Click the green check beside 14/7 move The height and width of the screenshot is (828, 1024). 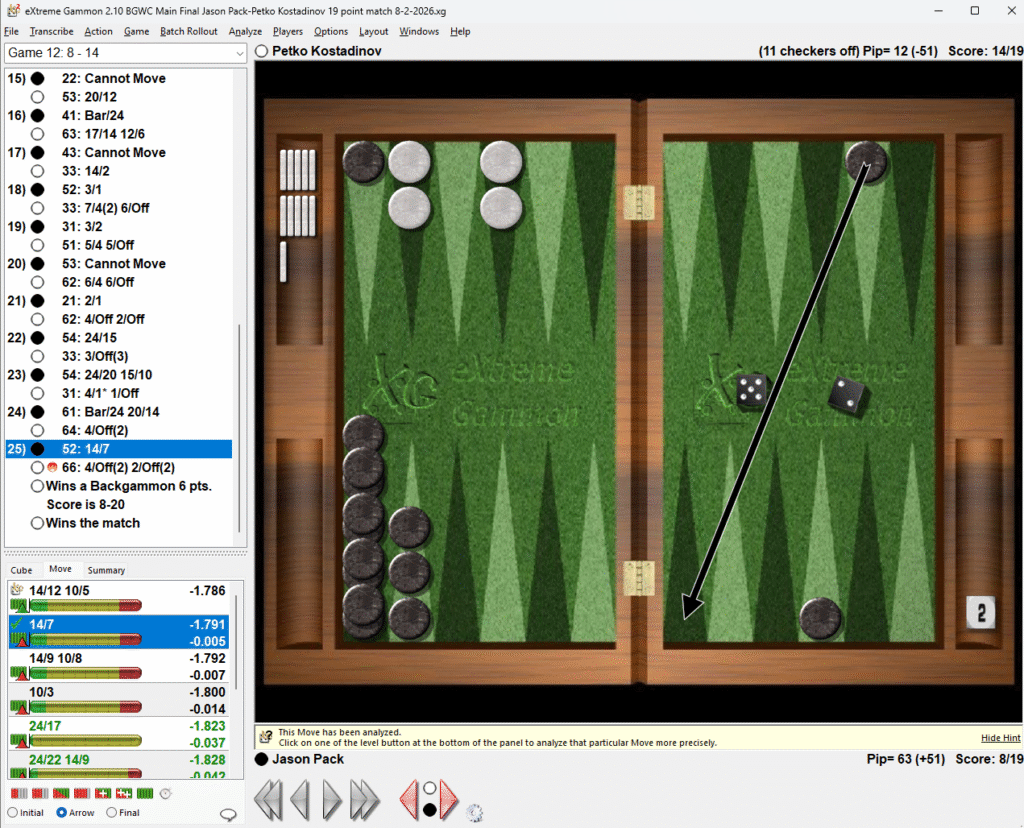coord(17,624)
